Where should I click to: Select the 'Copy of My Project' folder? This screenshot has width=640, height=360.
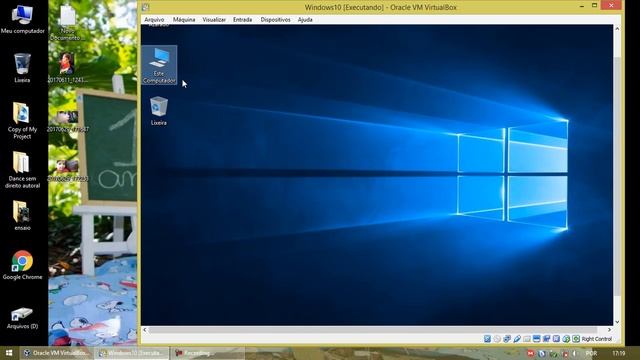[x=22, y=121]
